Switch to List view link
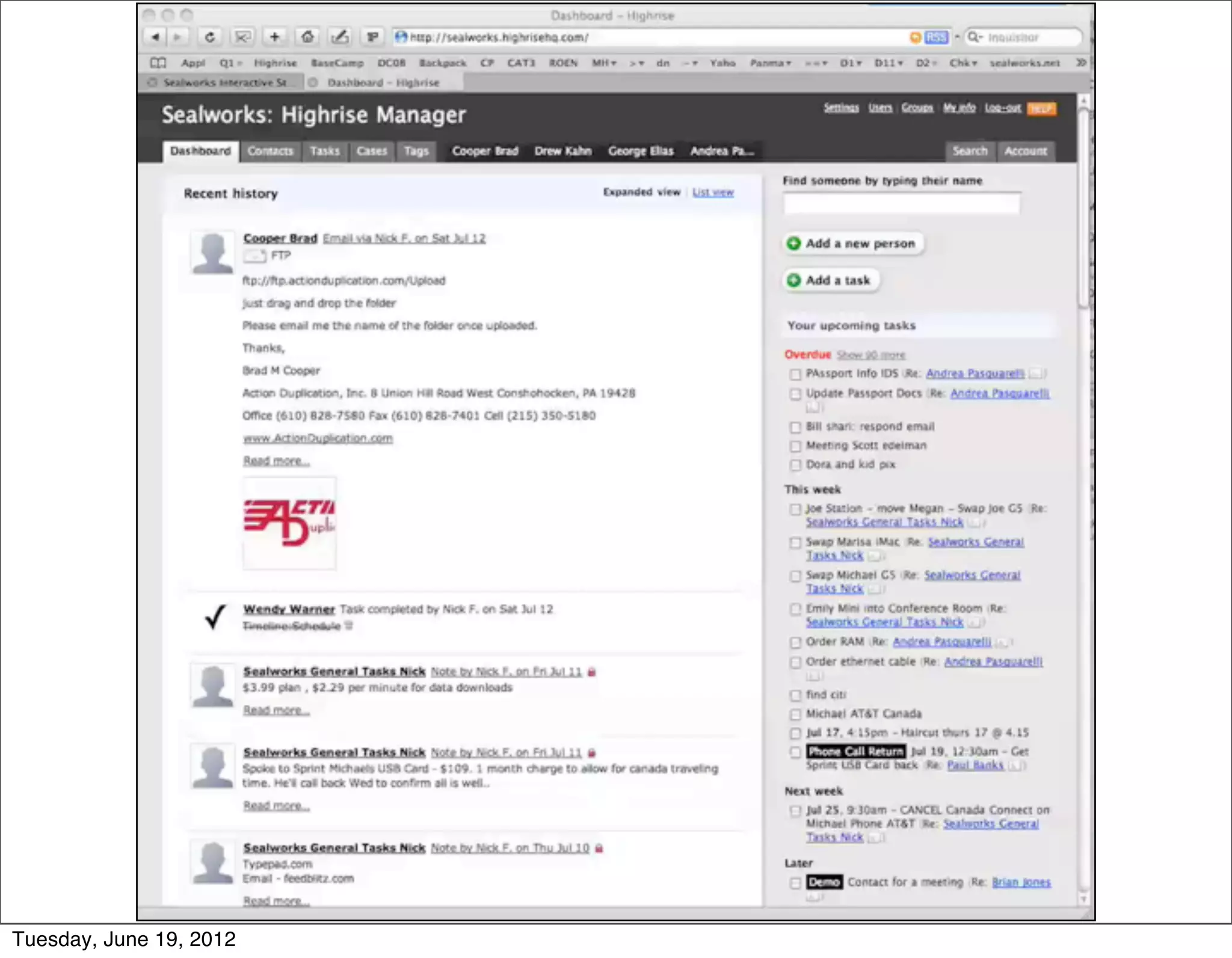Viewport: 1232px width, 958px height. pos(713,192)
